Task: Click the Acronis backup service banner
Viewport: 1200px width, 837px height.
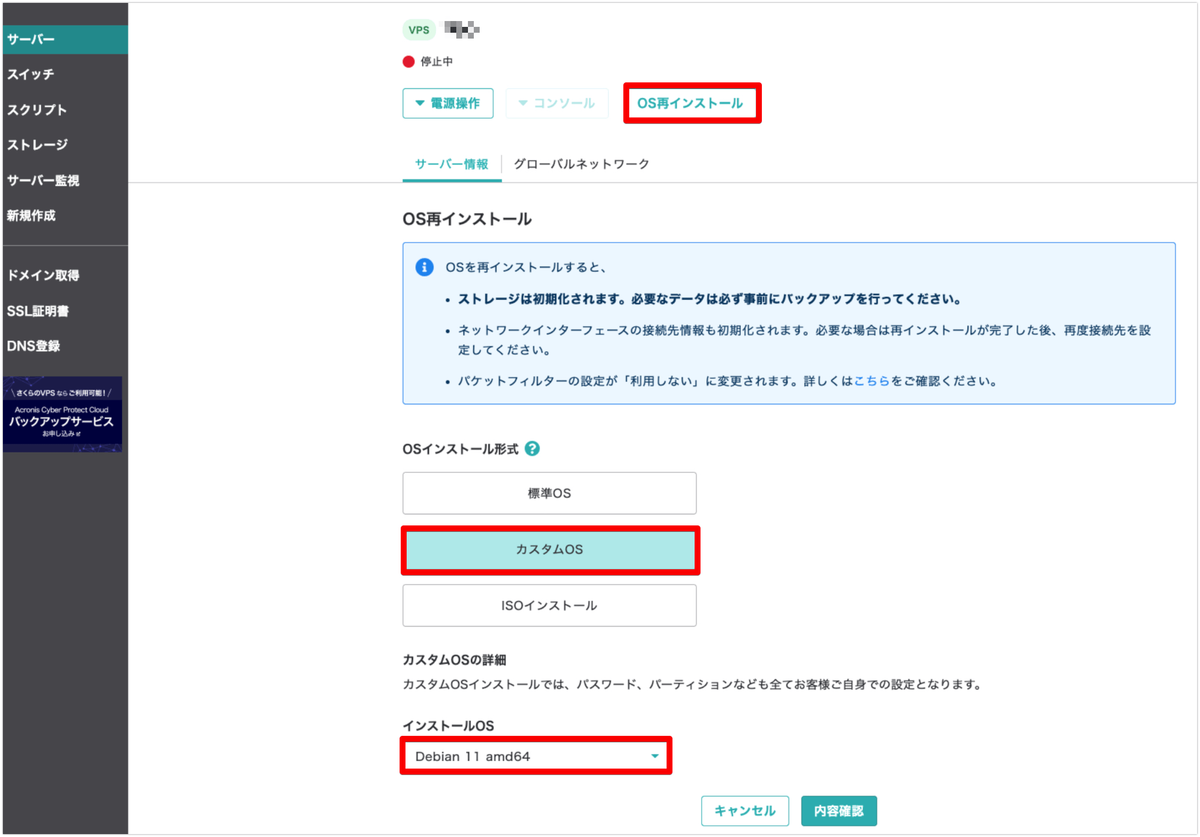Action: click(63, 413)
